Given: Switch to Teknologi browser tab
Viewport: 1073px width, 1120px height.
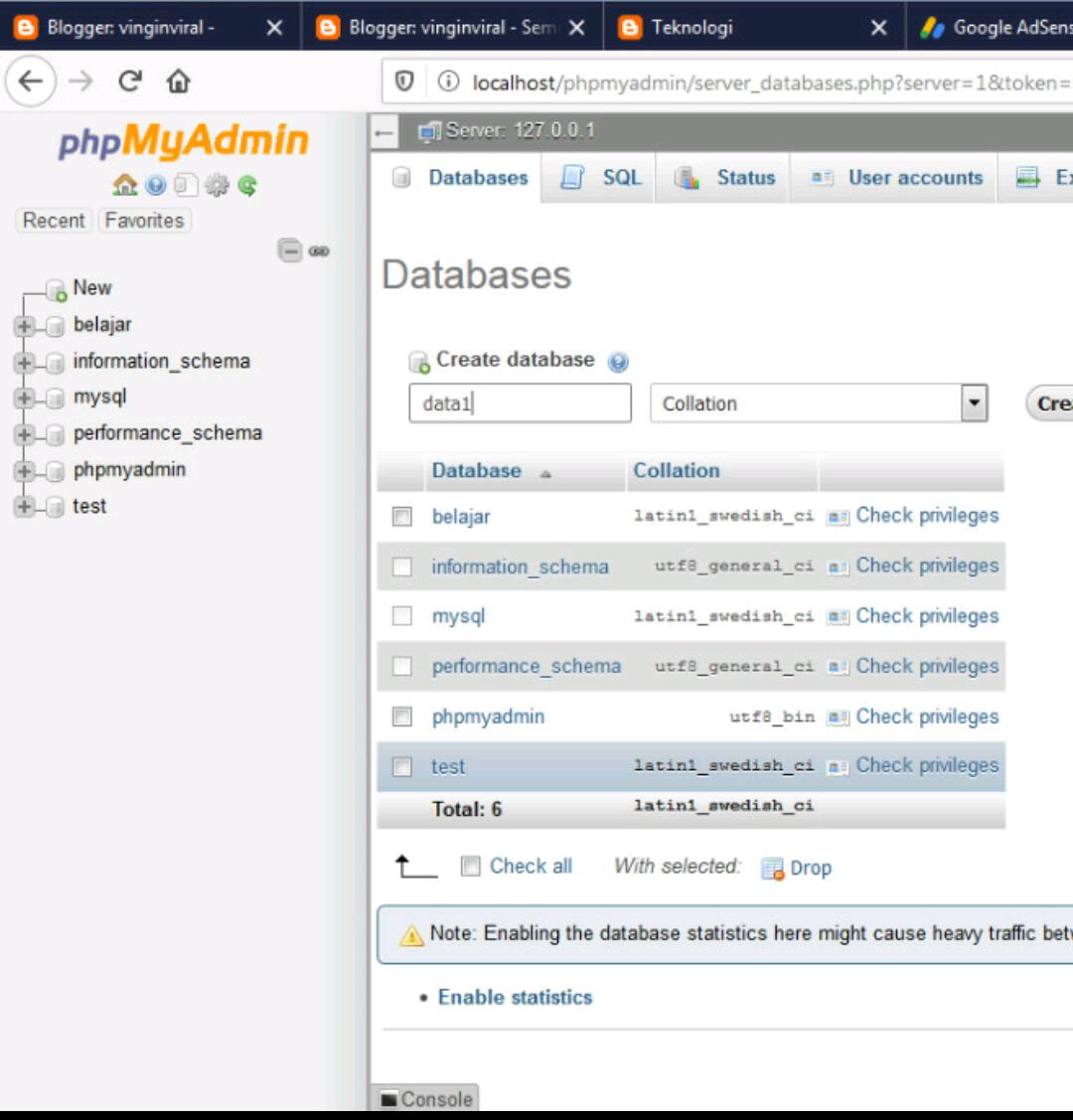Looking at the screenshot, I should (x=755, y=27).
